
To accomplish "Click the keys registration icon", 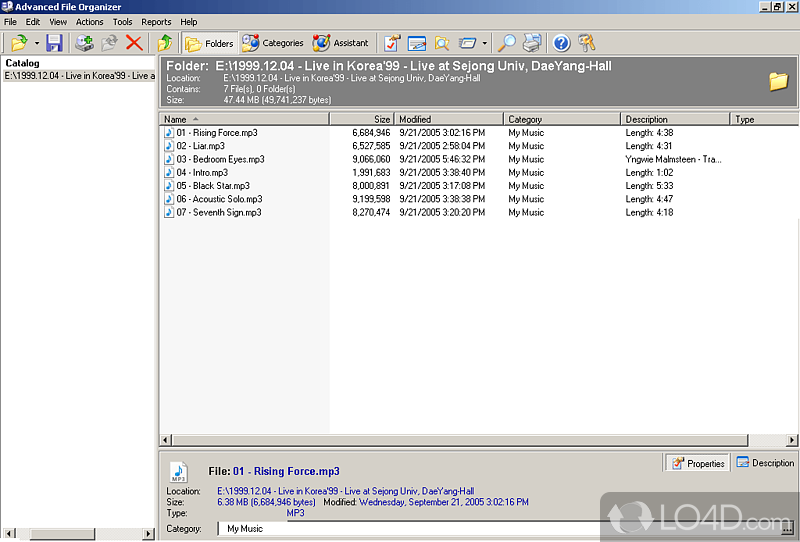I will tap(587, 43).
